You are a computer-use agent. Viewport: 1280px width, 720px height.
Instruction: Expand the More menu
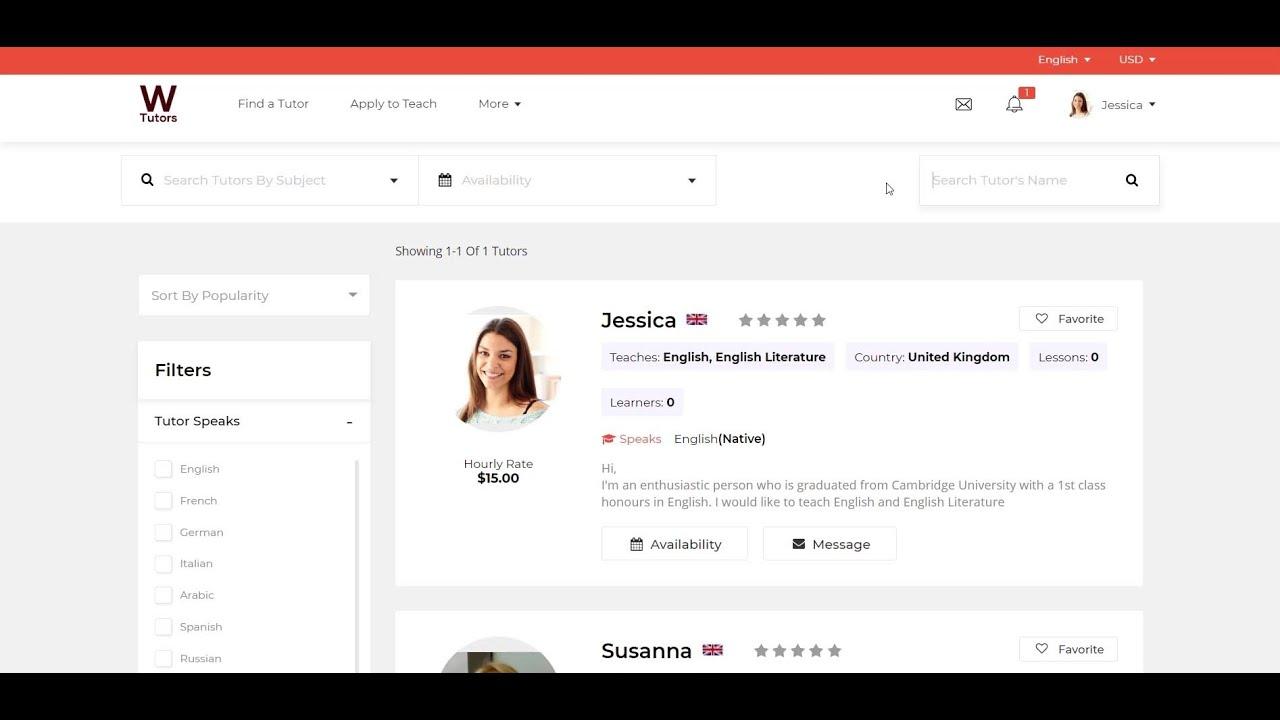499,104
